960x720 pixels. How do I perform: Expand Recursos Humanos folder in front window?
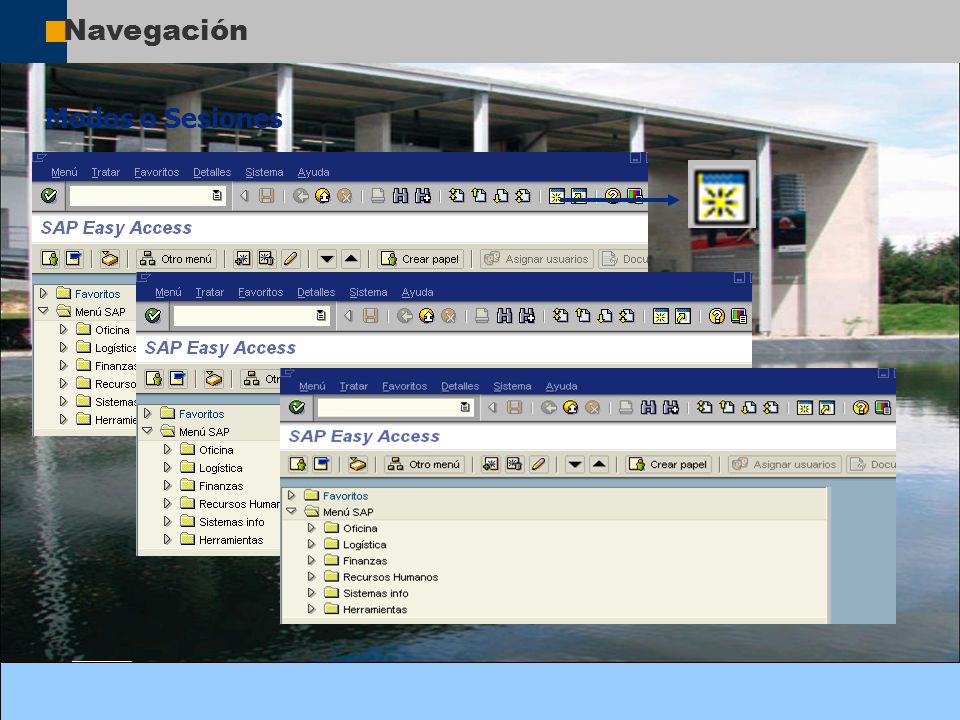(312, 576)
